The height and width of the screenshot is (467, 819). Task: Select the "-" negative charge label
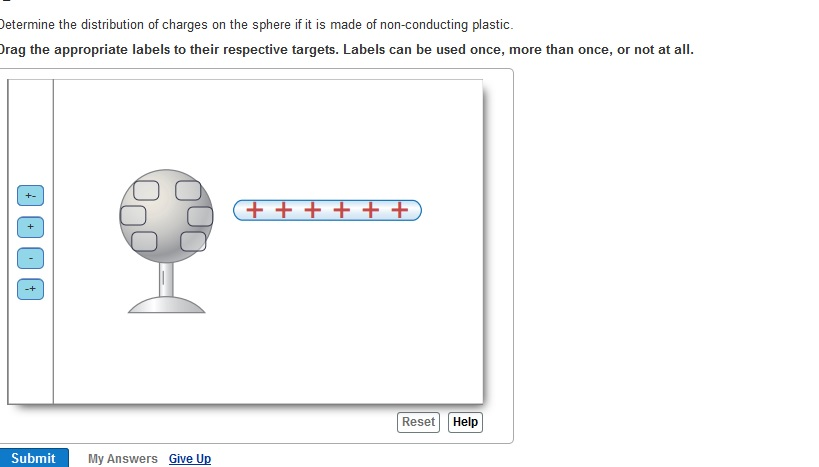[30, 258]
